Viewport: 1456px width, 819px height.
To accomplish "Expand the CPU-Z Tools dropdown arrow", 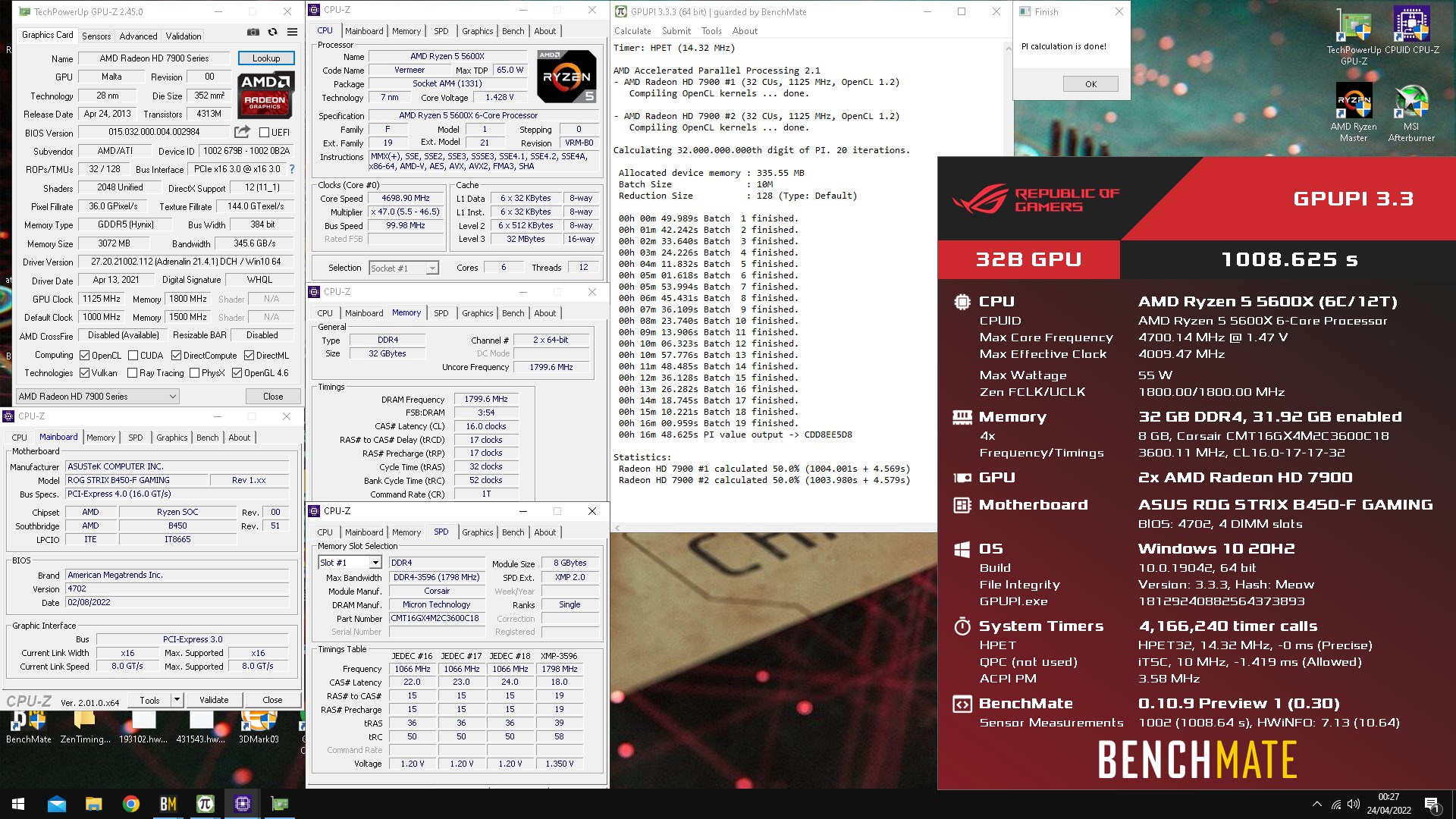I will coord(177,700).
